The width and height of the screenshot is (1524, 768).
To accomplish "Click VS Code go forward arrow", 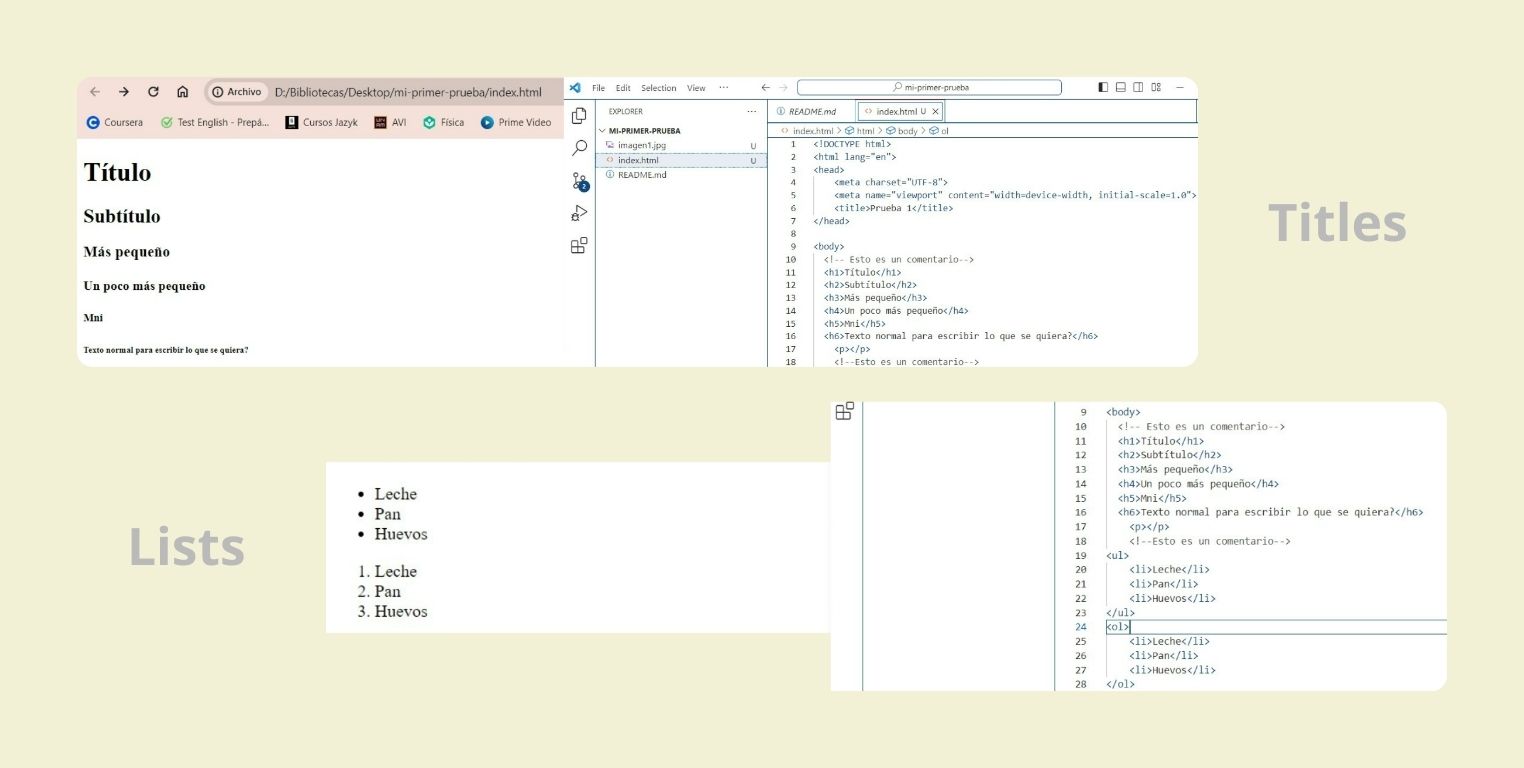I will pyautogui.click(x=783, y=88).
